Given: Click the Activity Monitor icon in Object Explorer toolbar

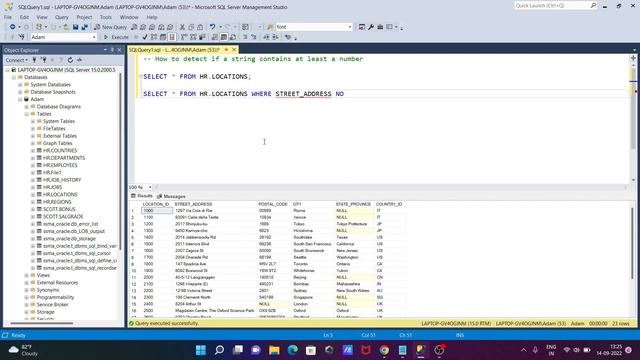Looking at the screenshot, I should [79, 60].
